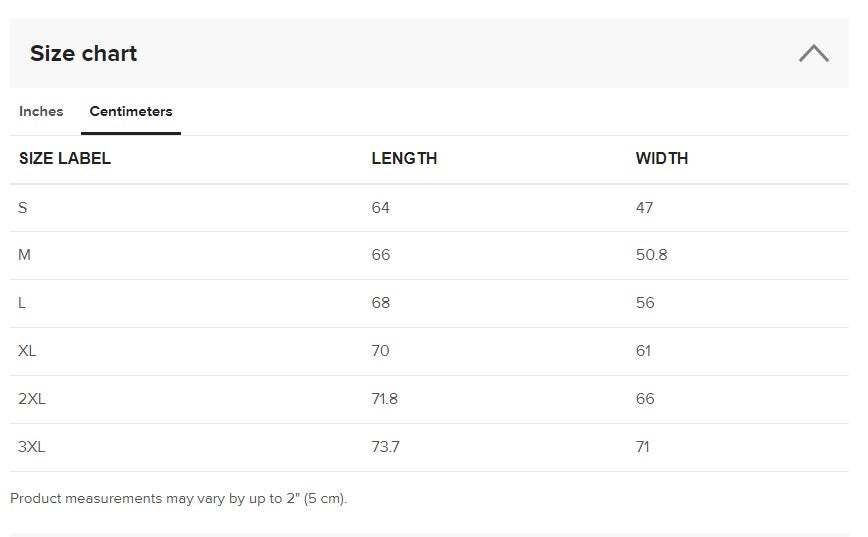Image resolution: width=868 pixels, height=537 pixels.
Task: Select the 3XL size row label
Action: [x=32, y=447]
